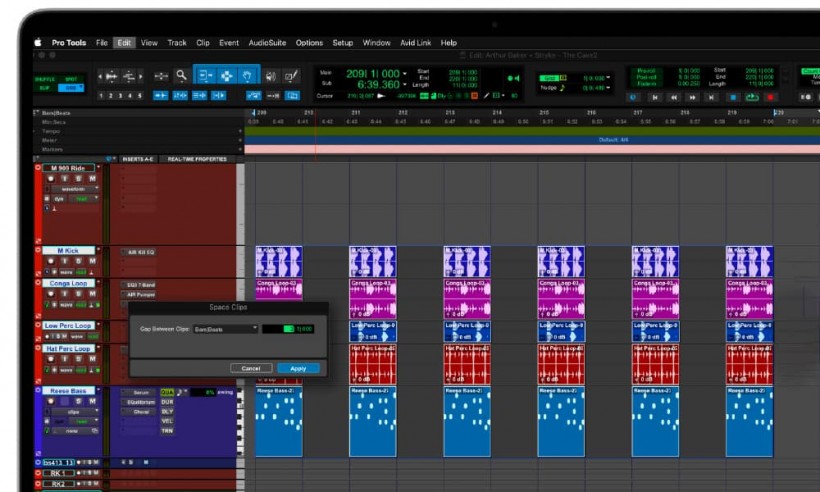Image resolution: width=820 pixels, height=492 pixels.
Task: Select the Grabber hand tool
Action: pyautogui.click(x=247, y=76)
